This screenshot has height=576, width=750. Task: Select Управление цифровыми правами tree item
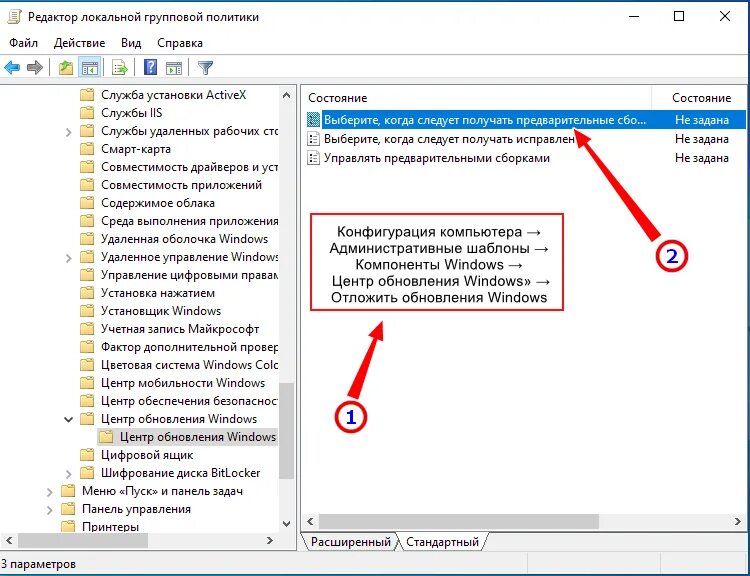(189, 275)
